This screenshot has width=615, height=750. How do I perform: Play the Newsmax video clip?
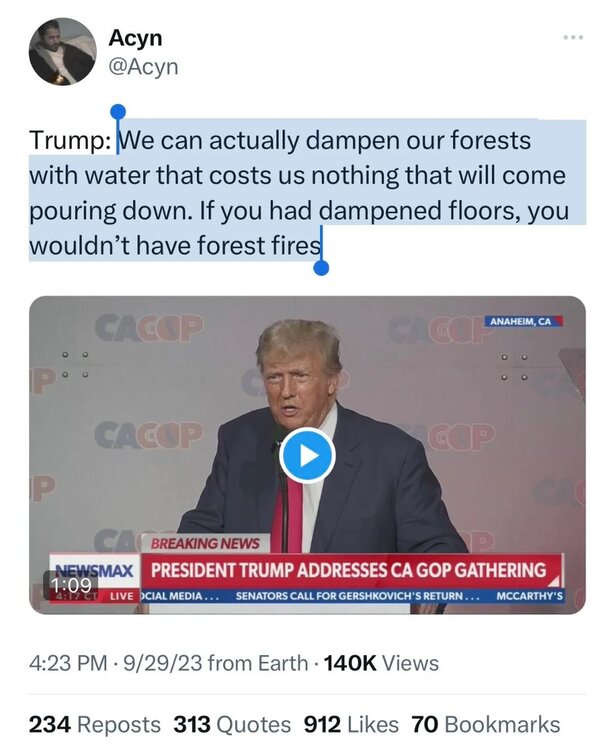306,457
